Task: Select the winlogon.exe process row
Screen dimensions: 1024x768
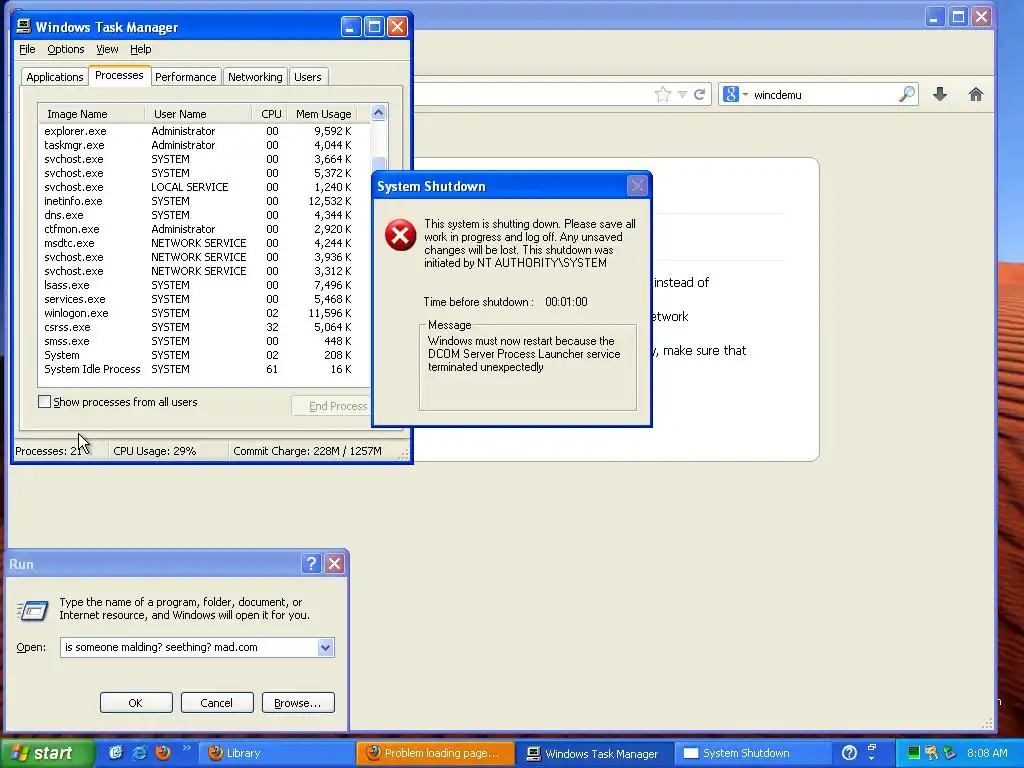Action: [204, 313]
